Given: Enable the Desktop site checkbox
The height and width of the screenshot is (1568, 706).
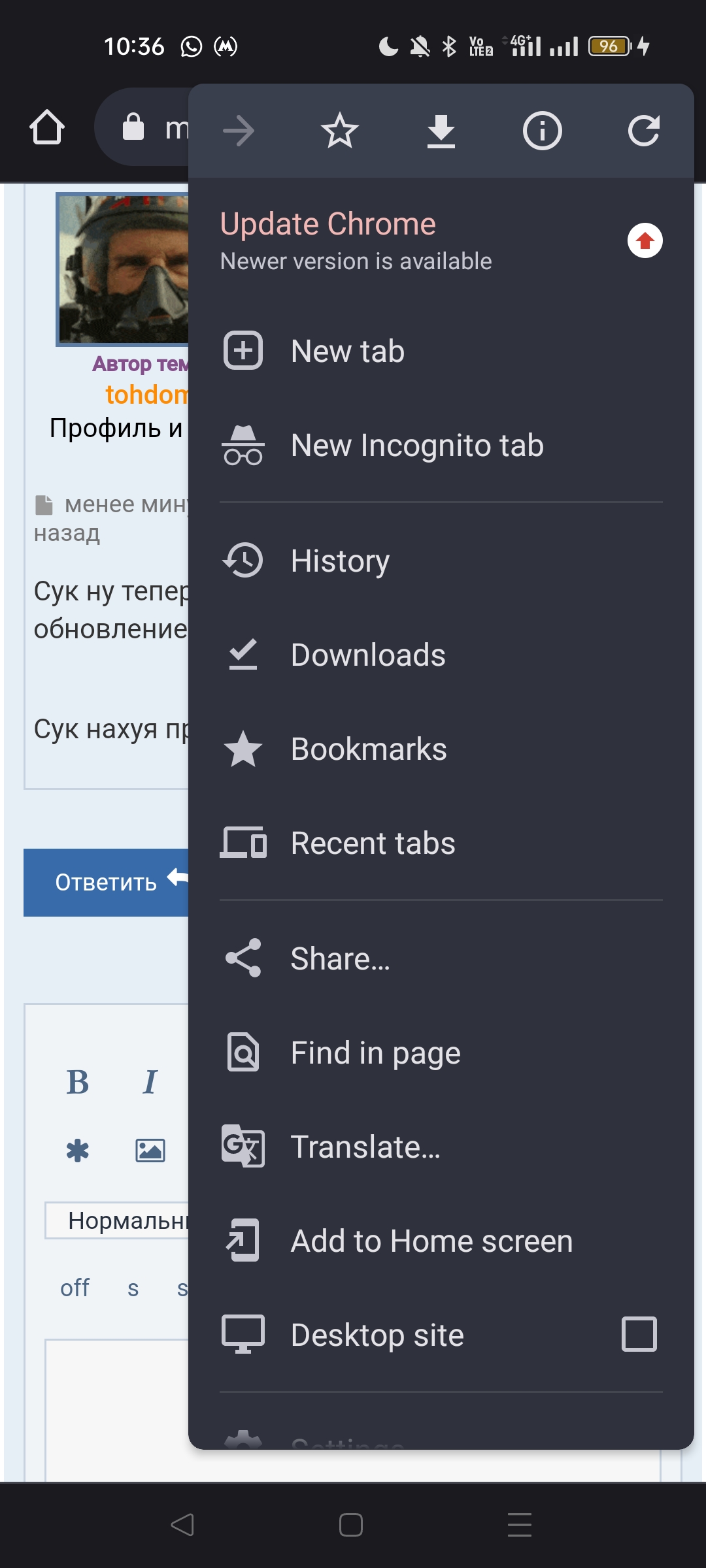Looking at the screenshot, I should point(639,1334).
